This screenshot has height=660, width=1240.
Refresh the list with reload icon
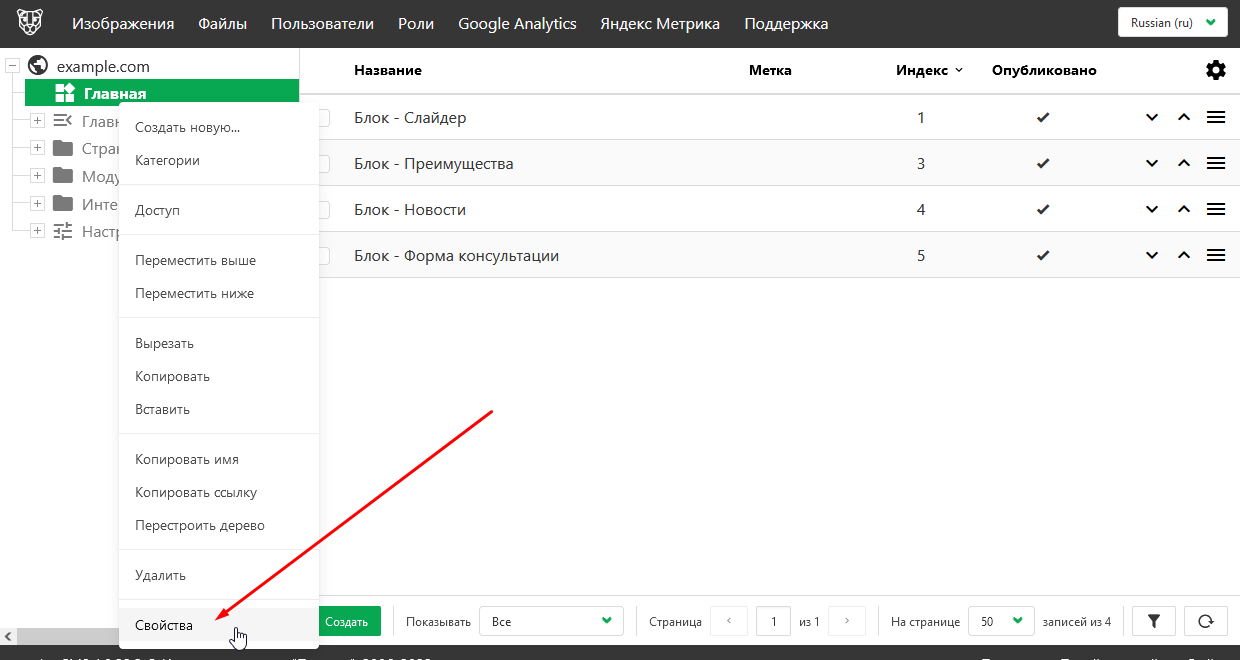coord(1205,621)
